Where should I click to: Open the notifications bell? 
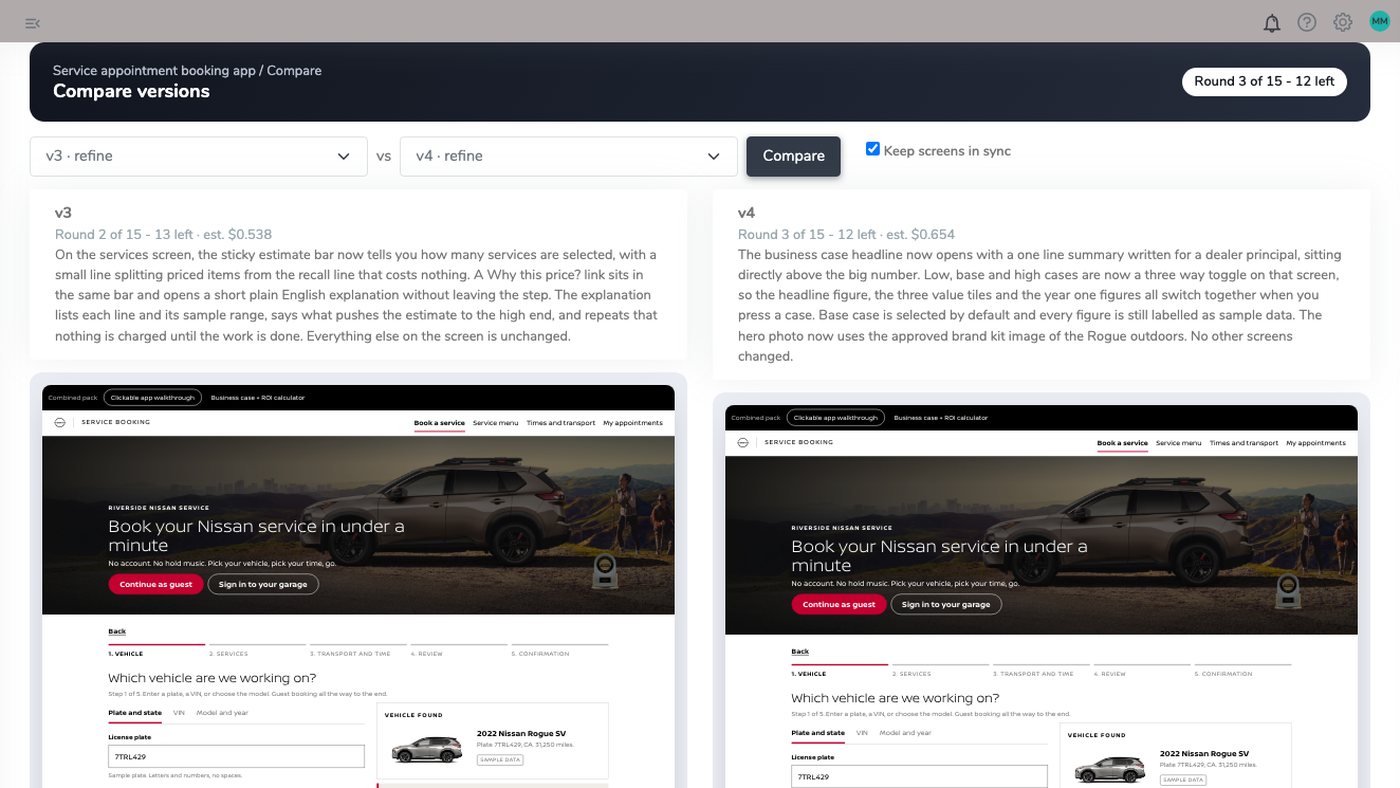click(x=1272, y=23)
